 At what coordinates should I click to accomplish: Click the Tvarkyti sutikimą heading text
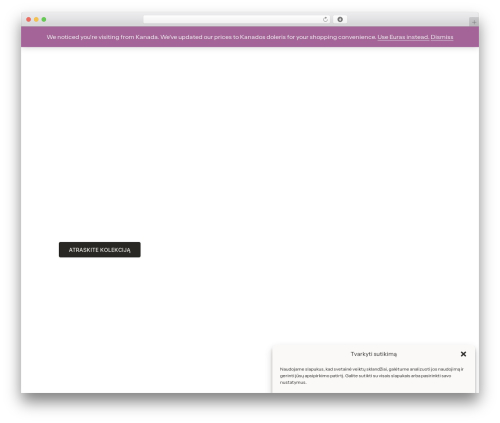click(374, 354)
